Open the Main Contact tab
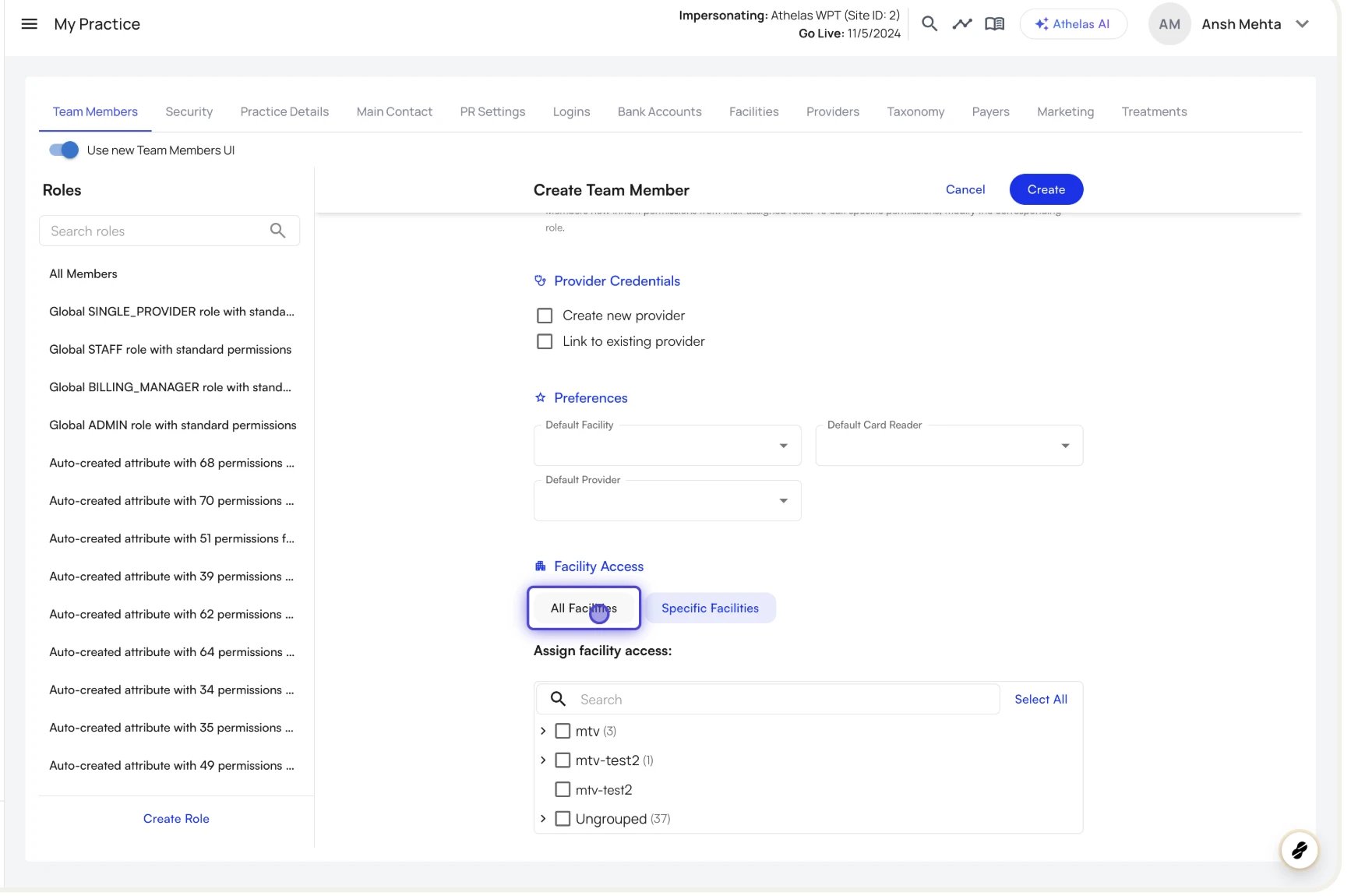The image size is (1351, 896). tap(394, 111)
